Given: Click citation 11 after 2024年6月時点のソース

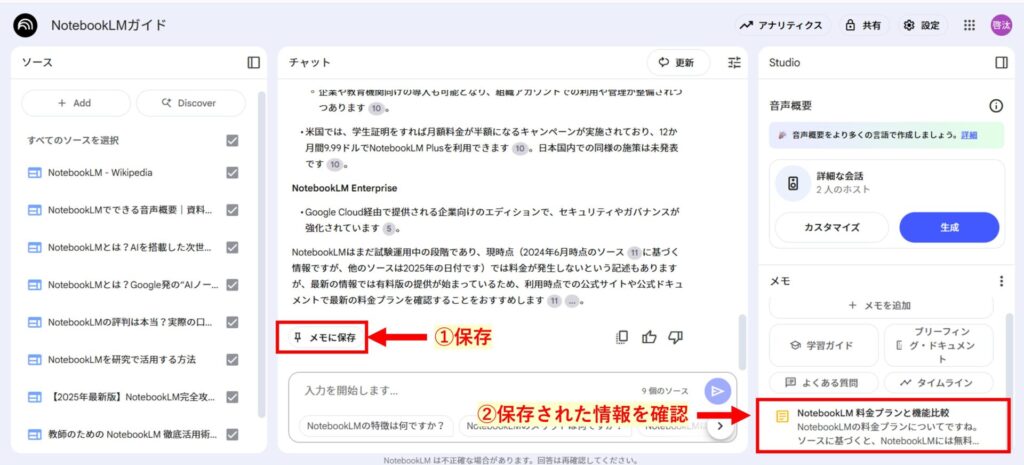Looking at the screenshot, I should [634, 252].
